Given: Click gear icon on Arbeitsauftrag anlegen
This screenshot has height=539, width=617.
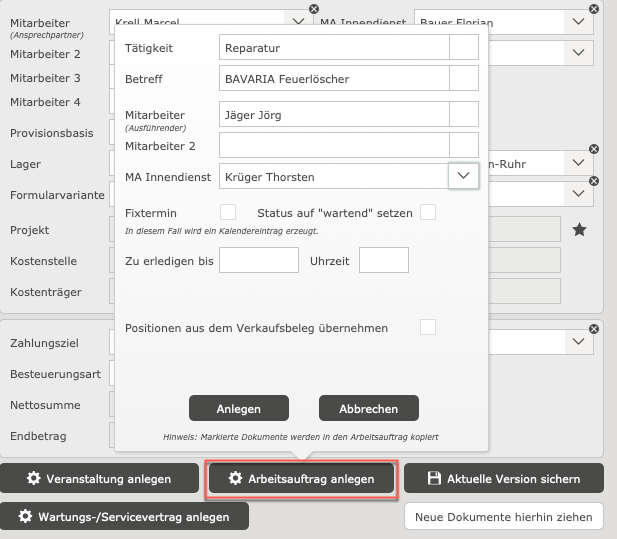Looking at the screenshot, I should pos(235,478).
